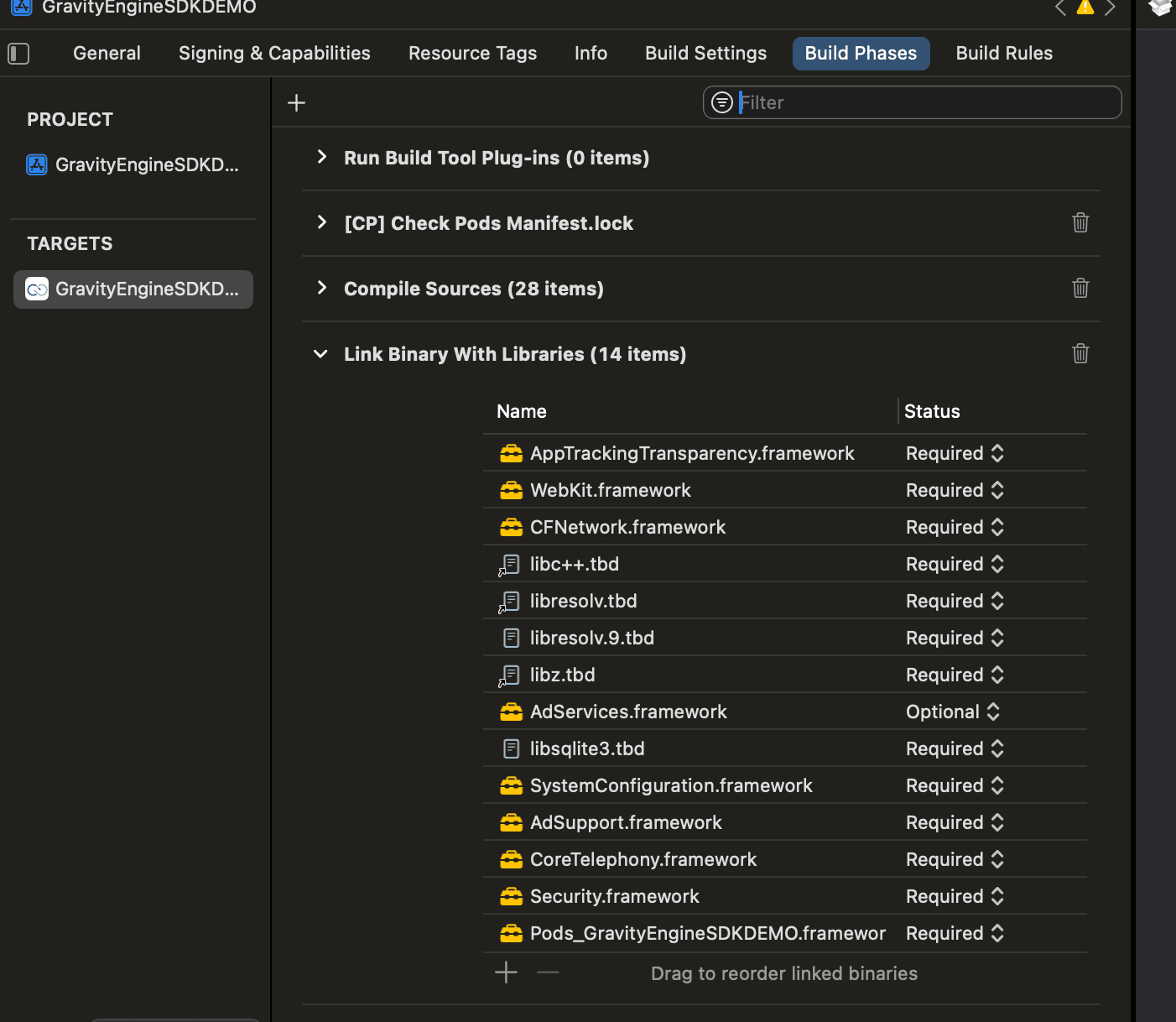1176x1022 pixels.
Task: Delete Check Pods Manifest.lock phase
Action: 1080,222
